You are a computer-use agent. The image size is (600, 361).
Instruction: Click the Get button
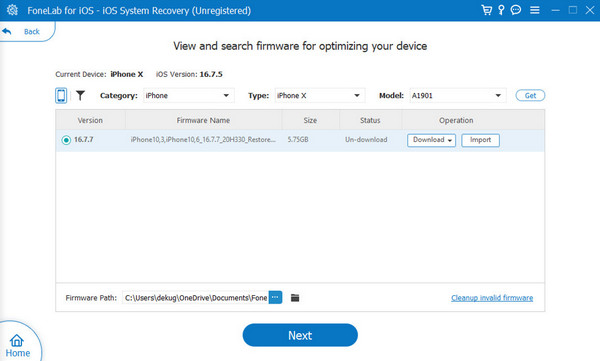(530, 95)
